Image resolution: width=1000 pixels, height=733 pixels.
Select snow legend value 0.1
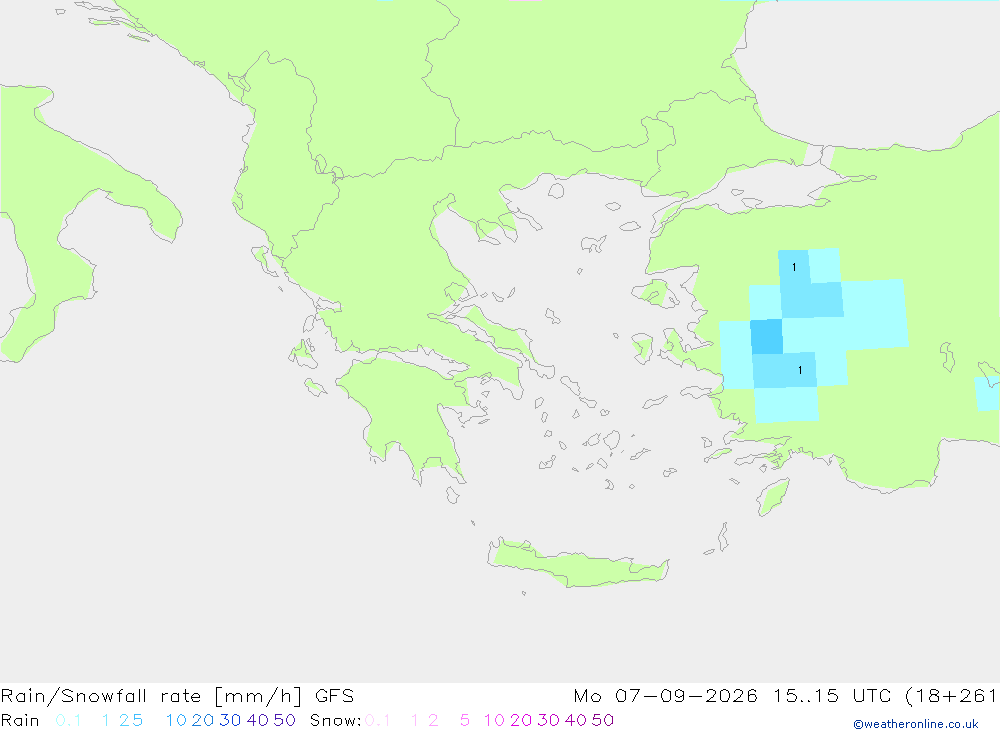[378, 720]
